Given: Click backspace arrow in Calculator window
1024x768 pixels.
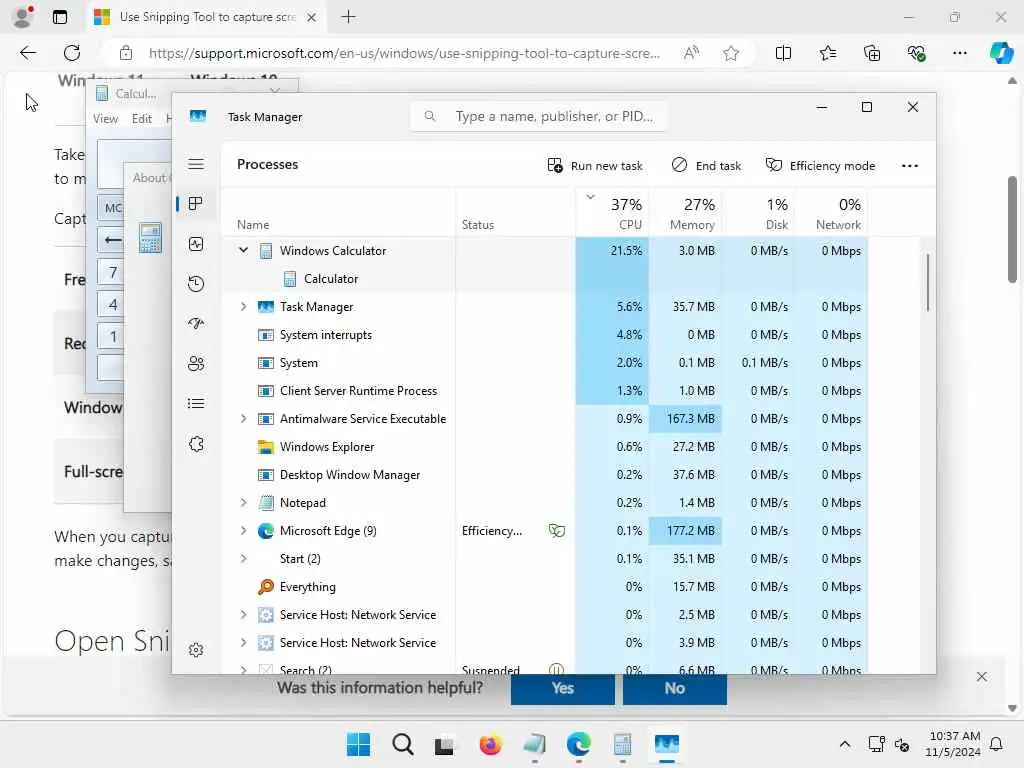Looking at the screenshot, I should tap(112, 240).
